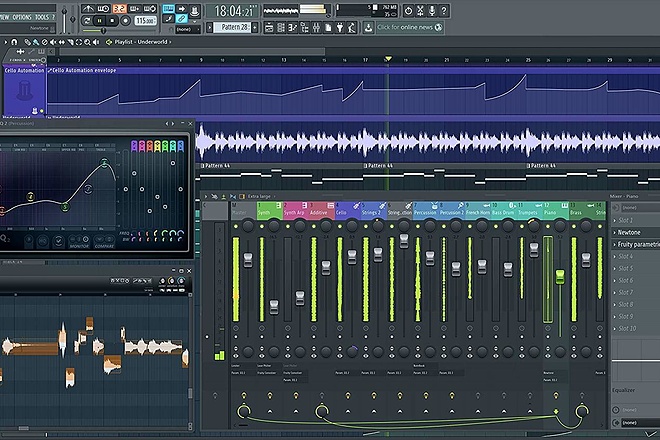Click the question mark help icon

click(443, 11)
